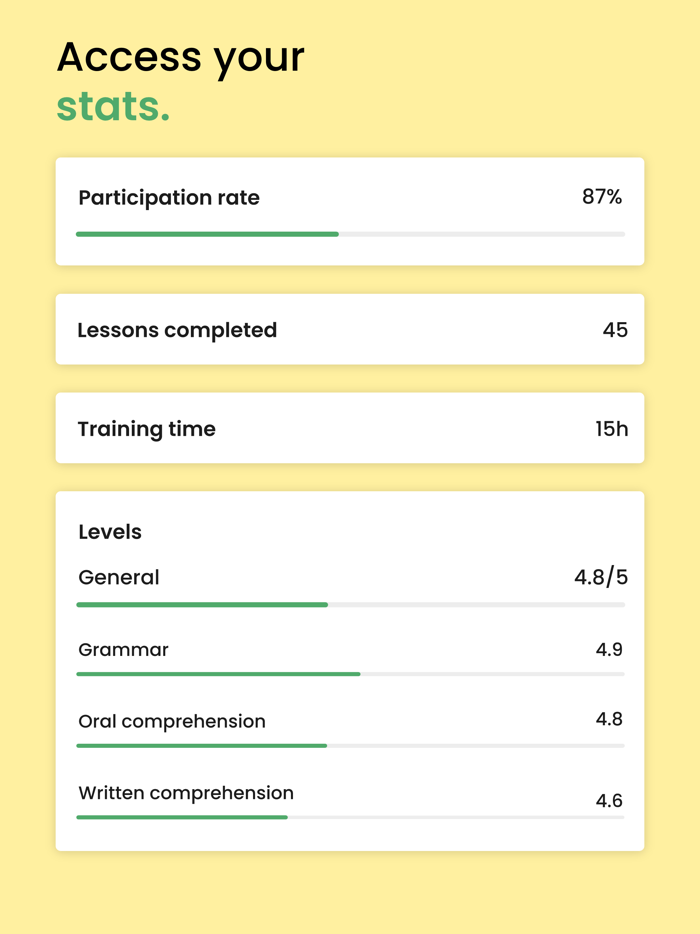Open the Training time card
This screenshot has width=700, height=934.
point(350,428)
